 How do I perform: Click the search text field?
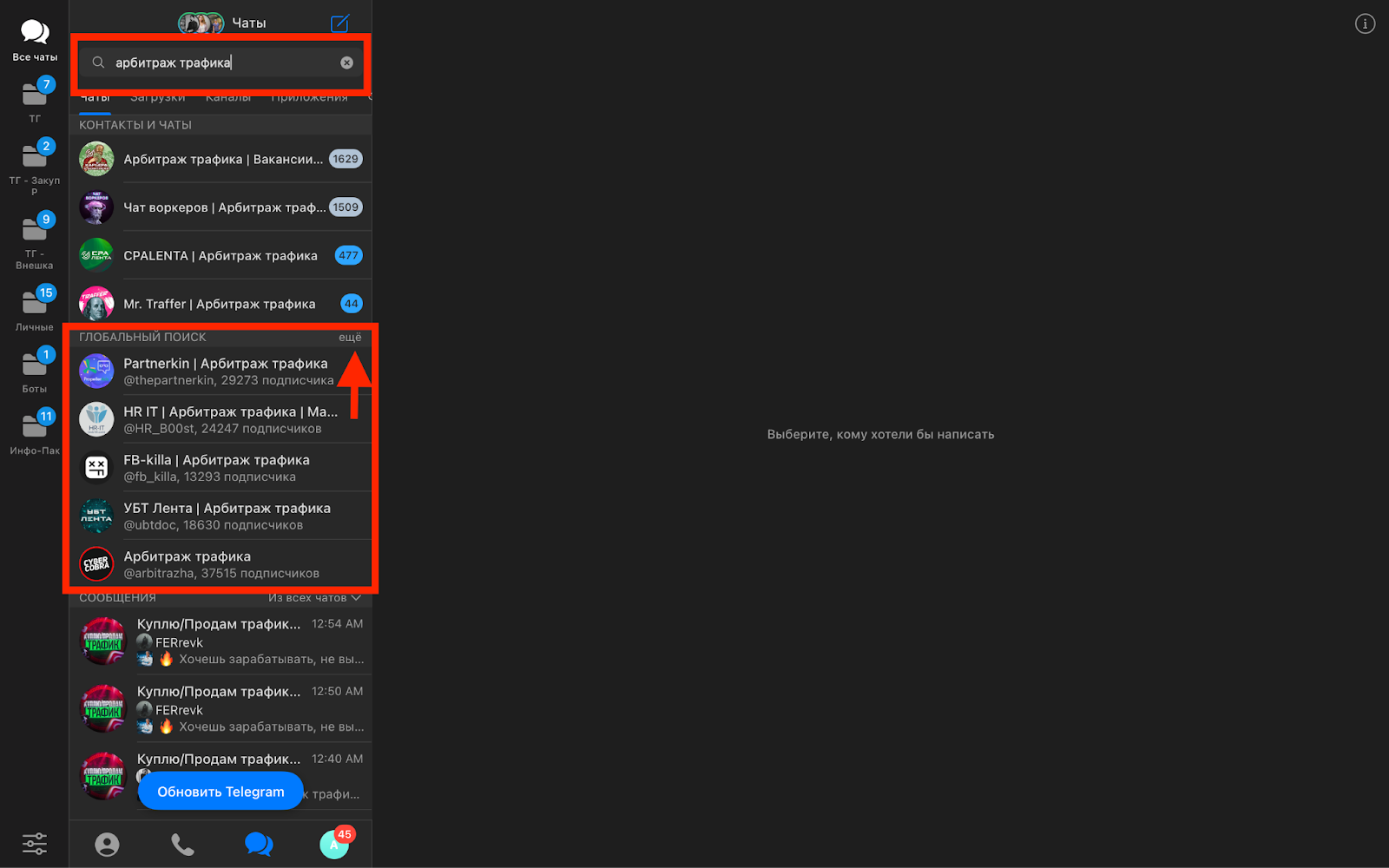[221, 62]
